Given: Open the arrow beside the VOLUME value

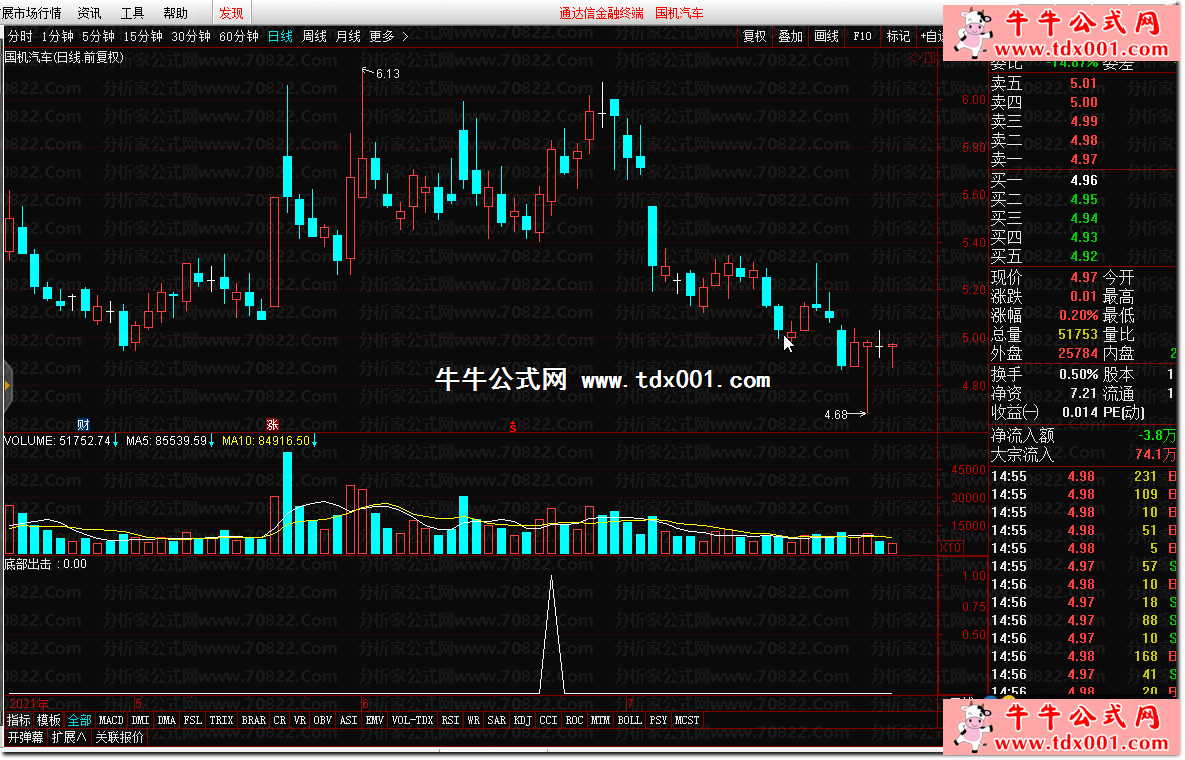Looking at the screenshot, I should pos(116,440).
